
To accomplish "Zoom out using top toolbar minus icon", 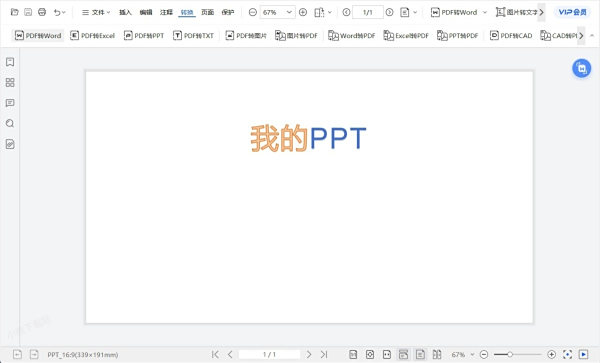I will click(253, 12).
